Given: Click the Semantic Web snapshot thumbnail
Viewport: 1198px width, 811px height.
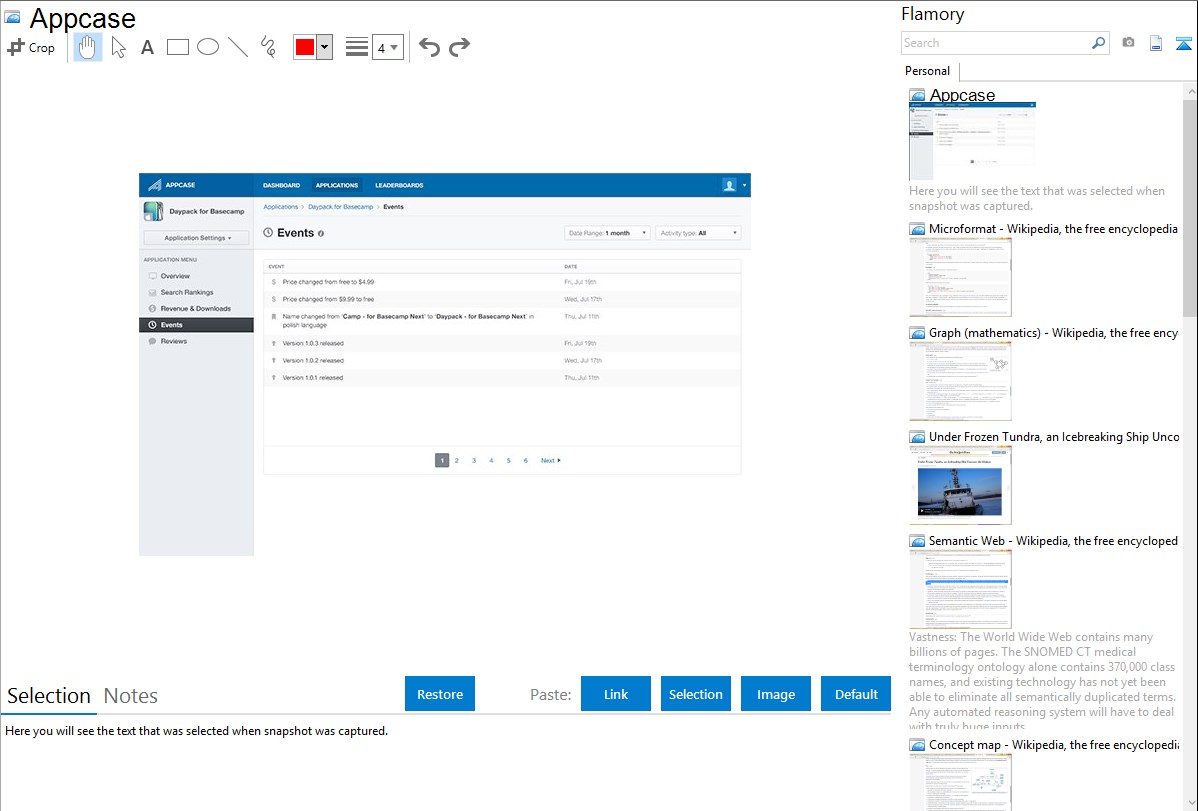Looking at the screenshot, I should point(960,589).
